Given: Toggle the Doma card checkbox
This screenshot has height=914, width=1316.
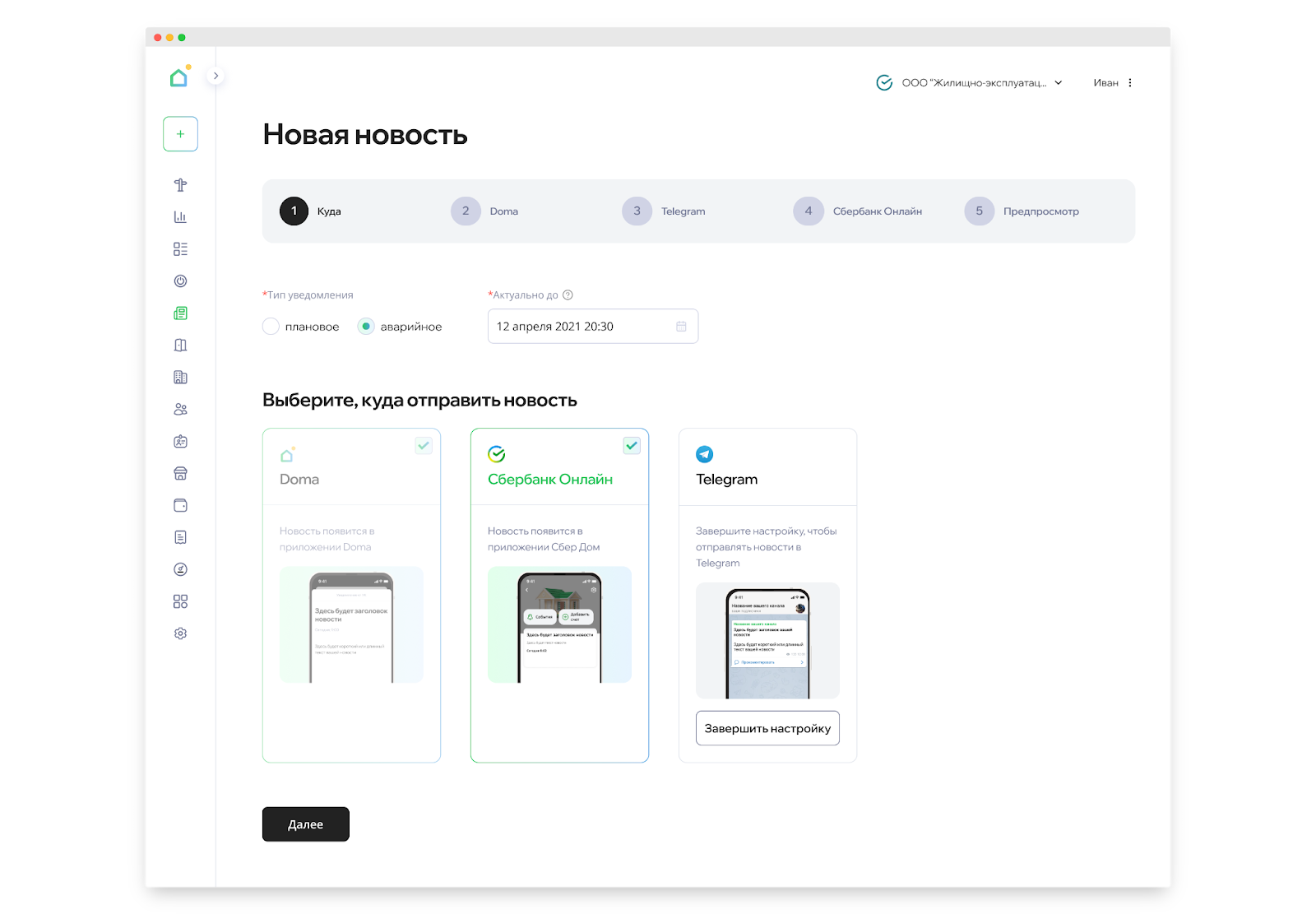Looking at the screenshot, I should pos(424,446).
